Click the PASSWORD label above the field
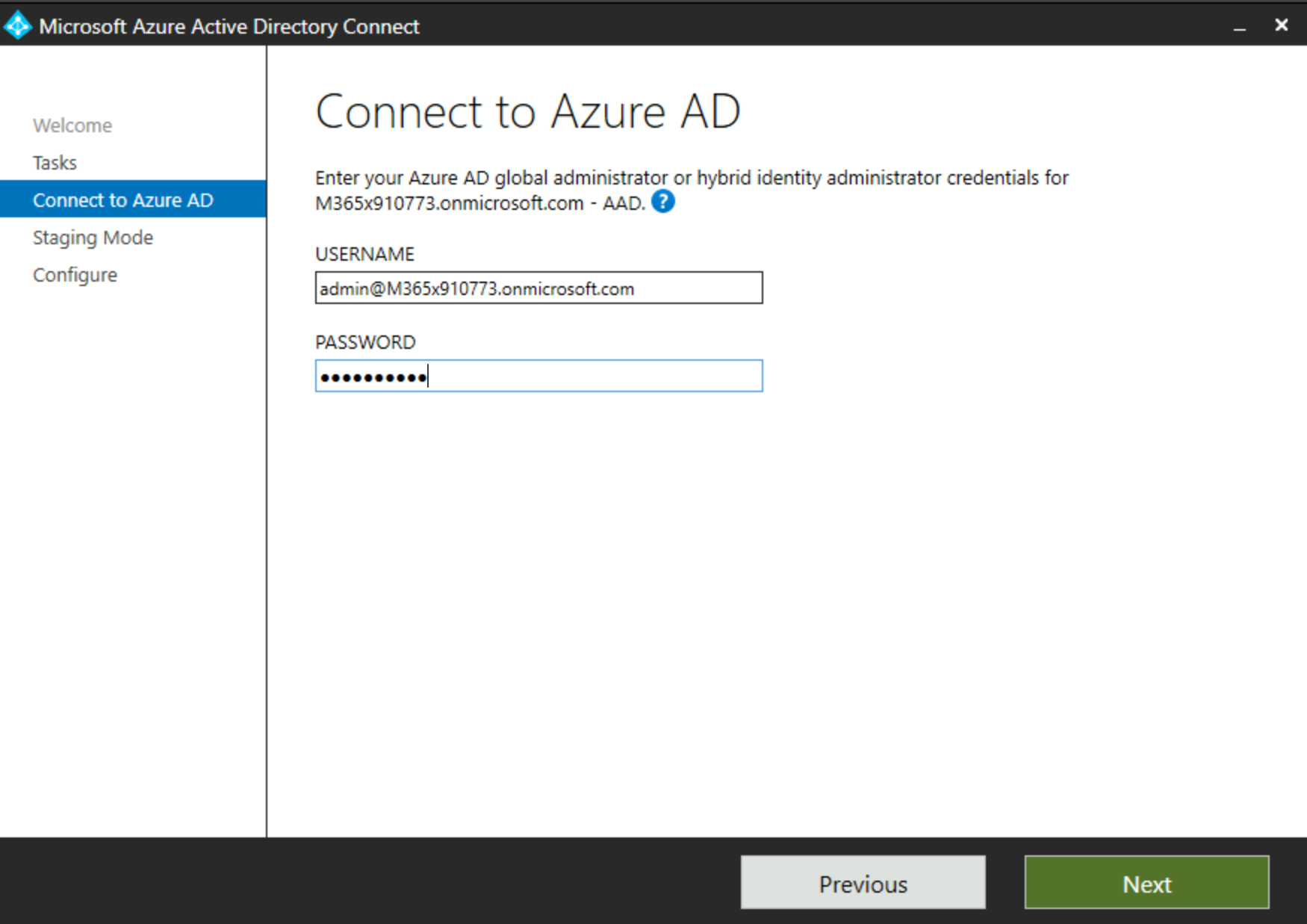Viewport: 1307px width, 924px height. [x=365, y=342]
